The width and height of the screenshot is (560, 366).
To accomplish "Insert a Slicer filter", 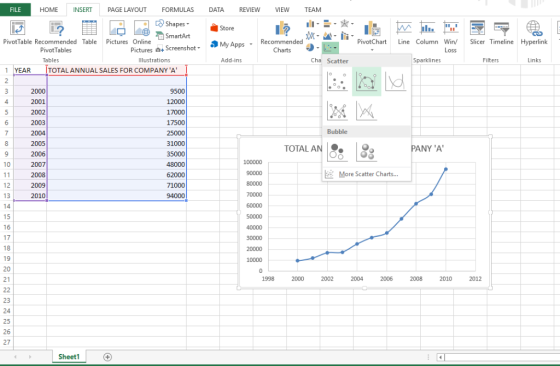I will pyautogui.click(x=477, y=32).
